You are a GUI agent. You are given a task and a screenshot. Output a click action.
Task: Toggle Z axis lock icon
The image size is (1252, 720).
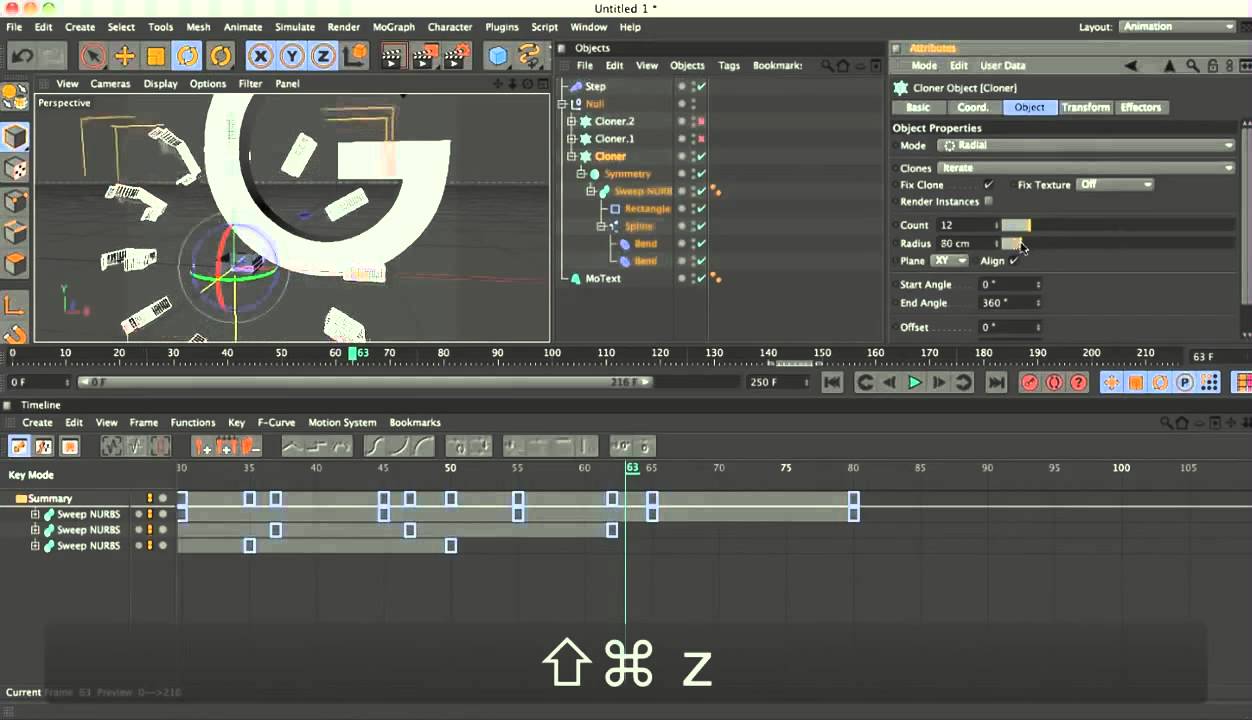(x=323, y=56)
